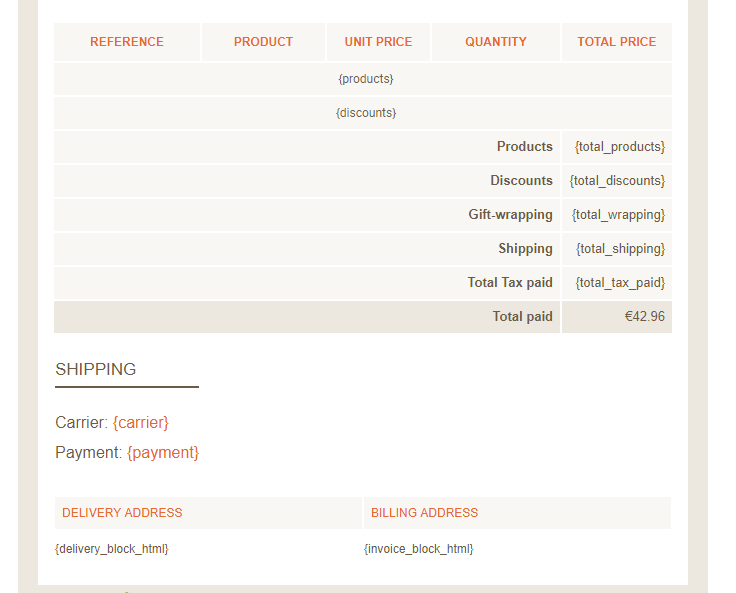Click the QUANTITY column header
736x593 pixels.
496,42
